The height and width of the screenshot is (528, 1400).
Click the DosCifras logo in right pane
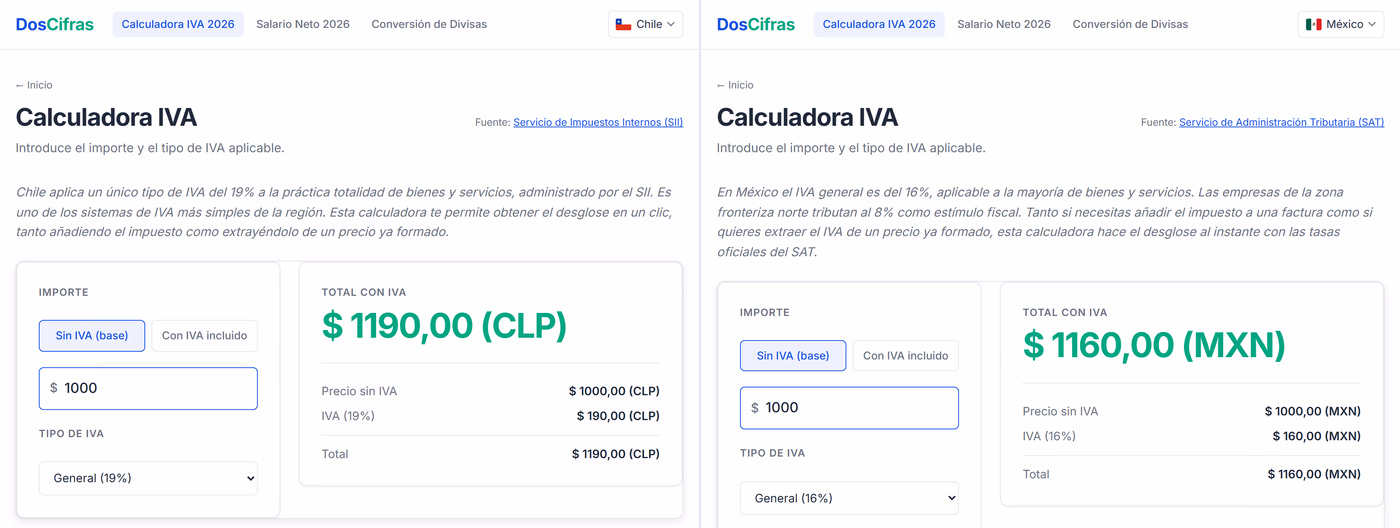click(x=756, y=24)
